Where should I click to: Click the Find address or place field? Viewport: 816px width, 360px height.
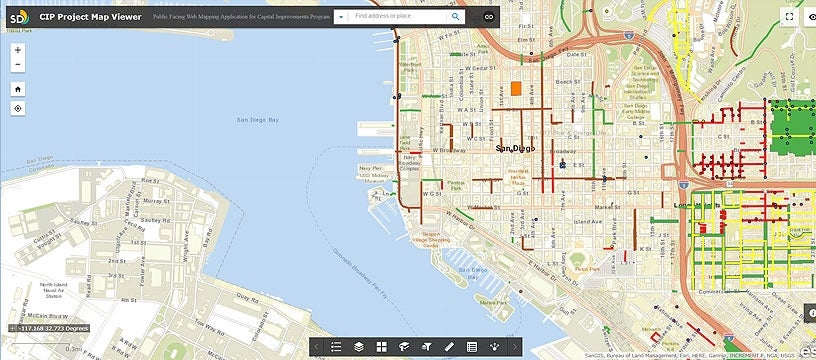tap(397, 17)
